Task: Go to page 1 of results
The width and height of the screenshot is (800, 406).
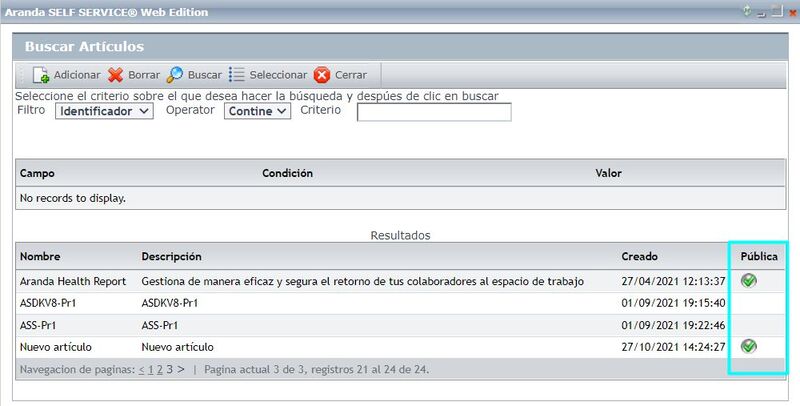Action: click(150, 369)
